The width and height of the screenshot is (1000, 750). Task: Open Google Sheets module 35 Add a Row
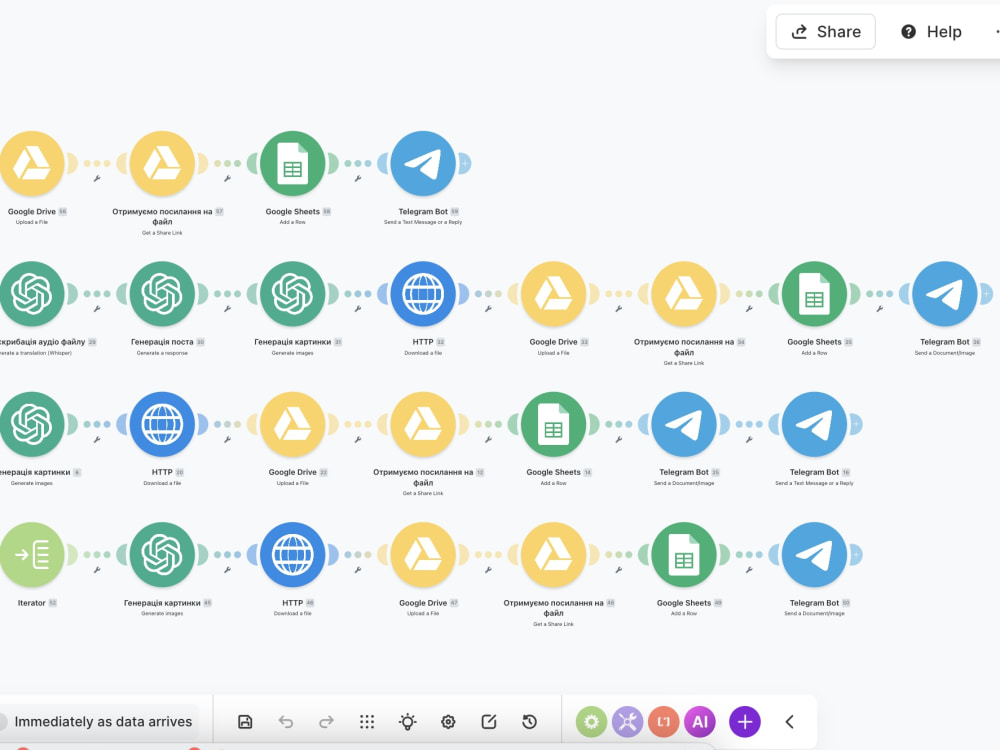pyautogui.click(x=814, y=294)
